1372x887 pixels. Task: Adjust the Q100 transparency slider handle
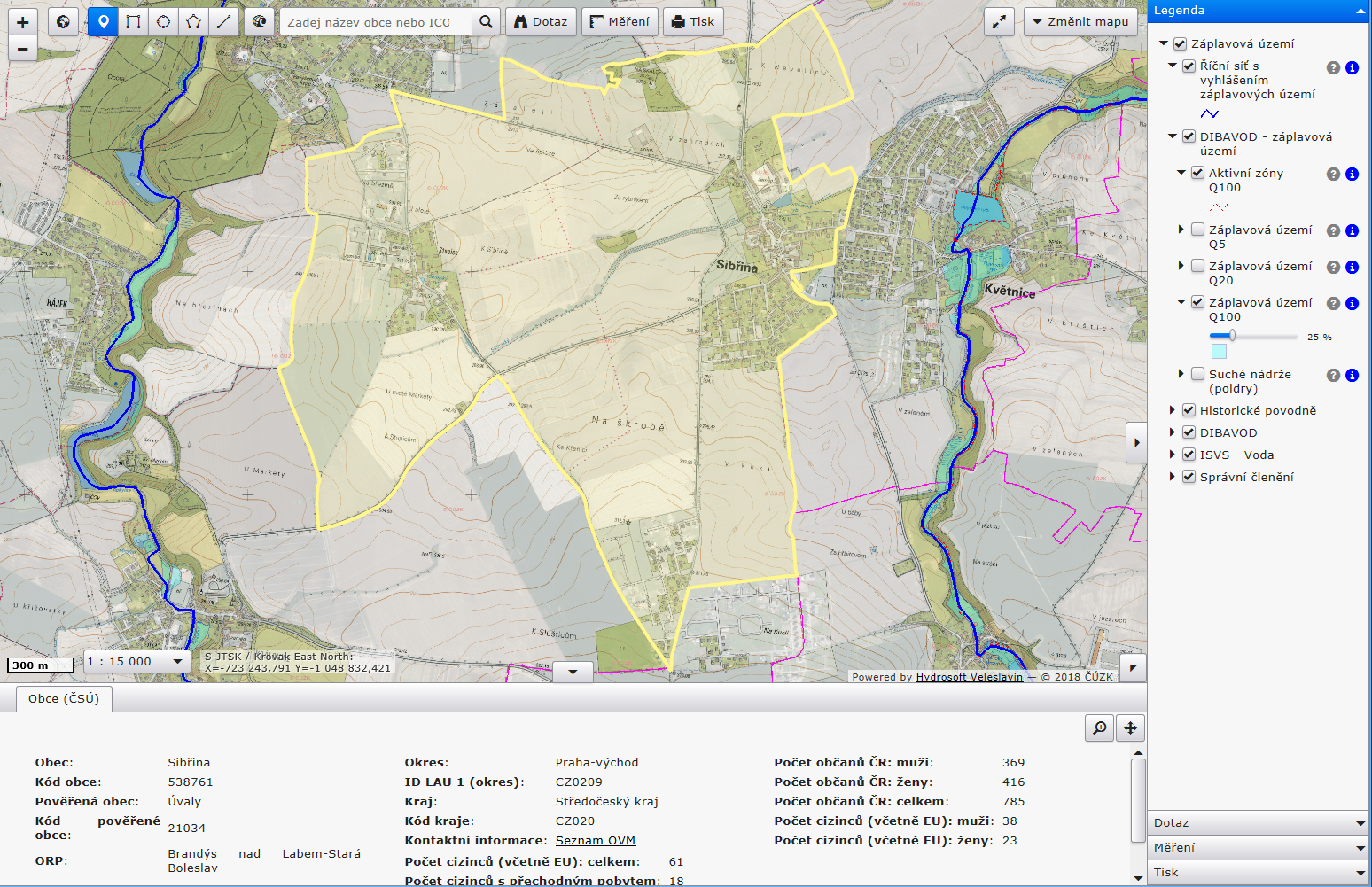(1231, 336)
